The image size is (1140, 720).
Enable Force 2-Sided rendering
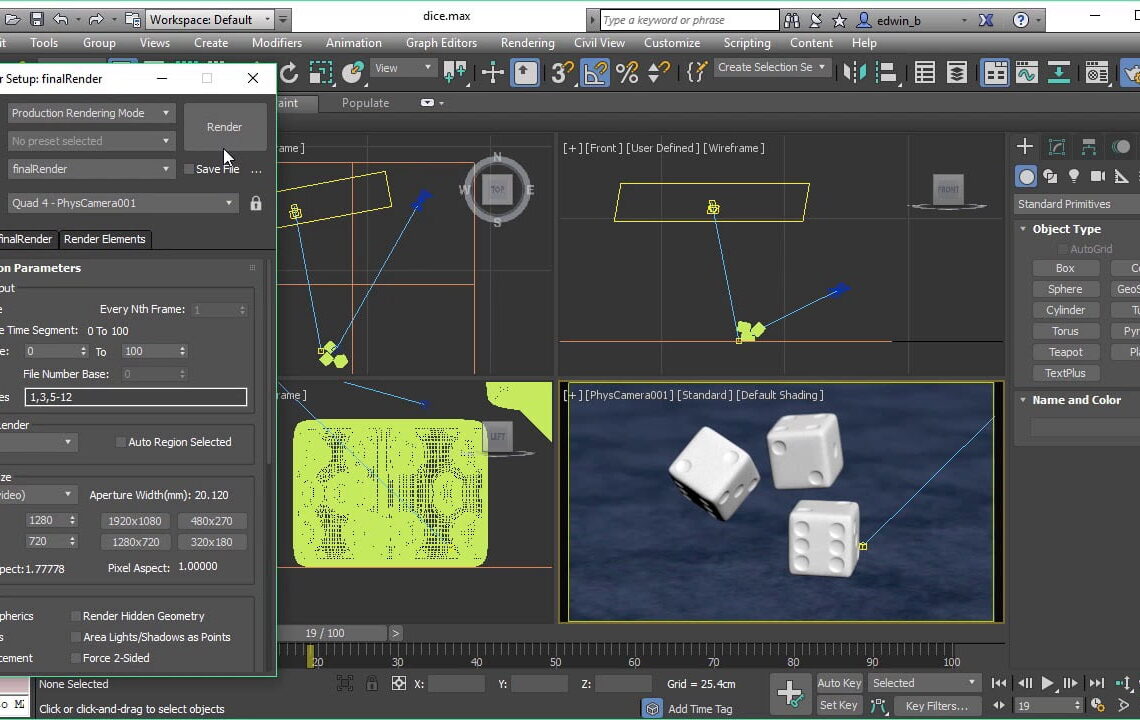tap(76, 658)
